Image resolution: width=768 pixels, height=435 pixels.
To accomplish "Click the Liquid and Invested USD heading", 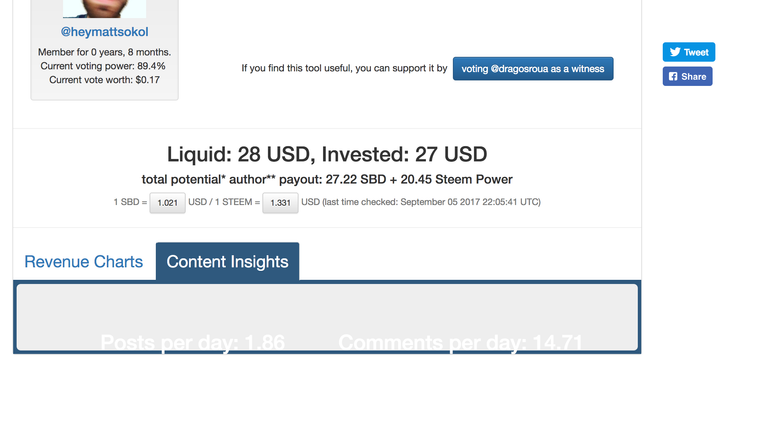I will tap(327, 154).
